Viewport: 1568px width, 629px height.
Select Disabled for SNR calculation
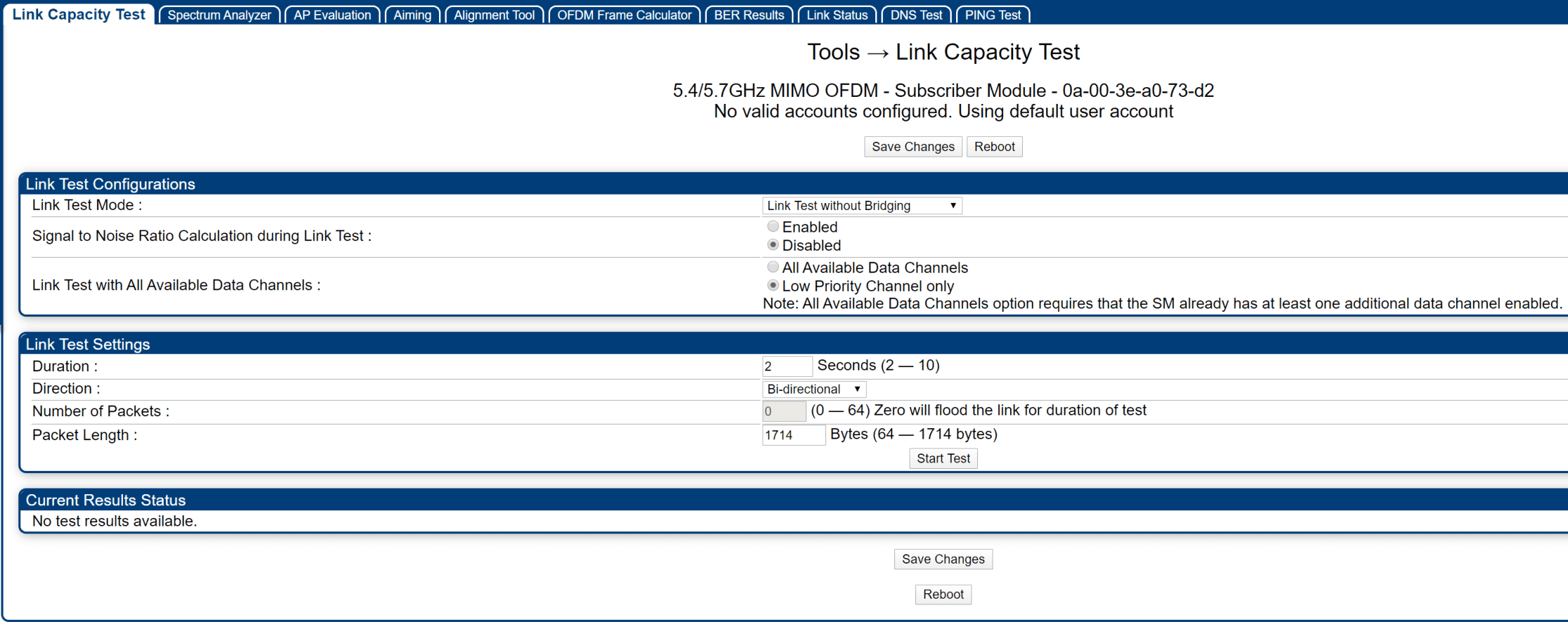click(773, 245)
